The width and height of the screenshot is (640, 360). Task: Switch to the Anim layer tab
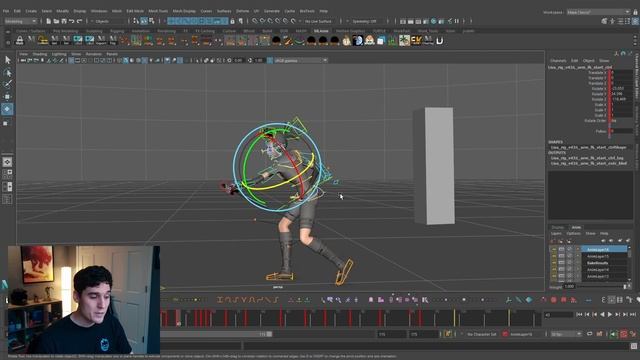click(576, 227)
